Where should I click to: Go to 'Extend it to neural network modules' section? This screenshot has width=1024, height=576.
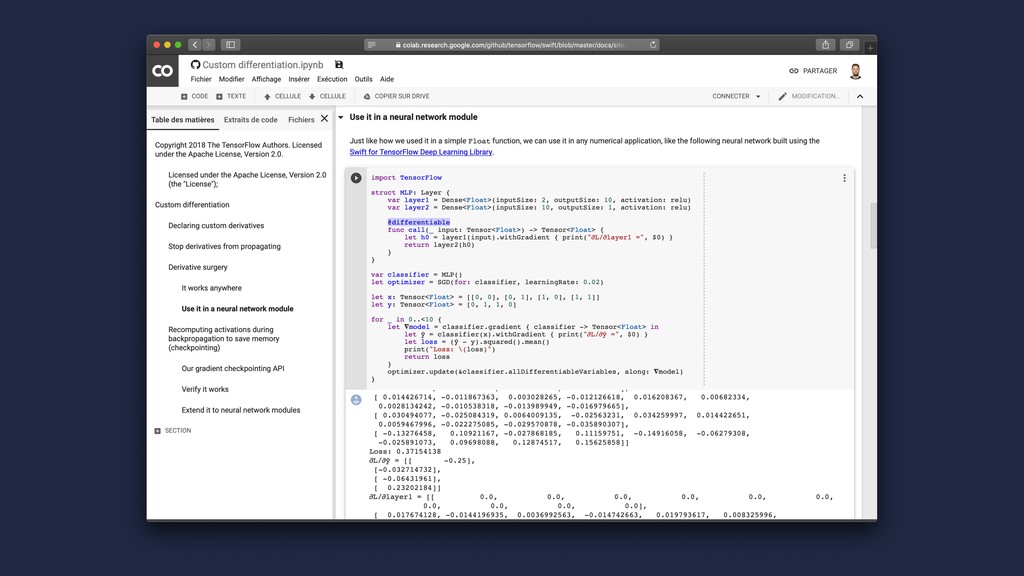(x=241, y=410)
